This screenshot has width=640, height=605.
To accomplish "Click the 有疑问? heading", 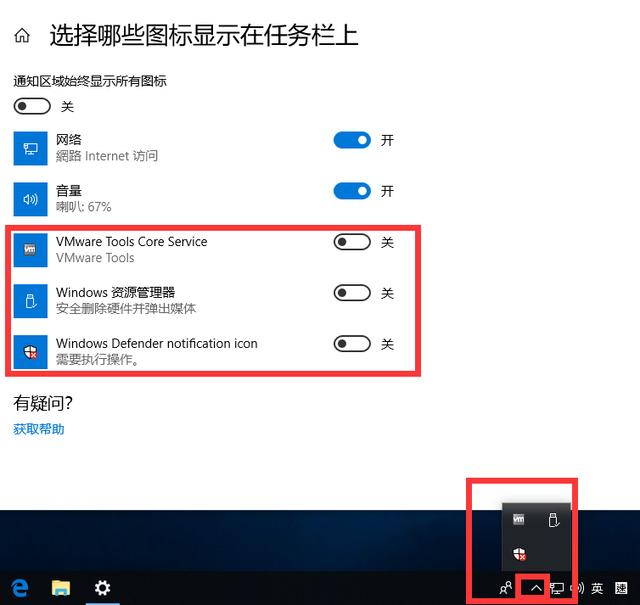I will click(43, 403).
